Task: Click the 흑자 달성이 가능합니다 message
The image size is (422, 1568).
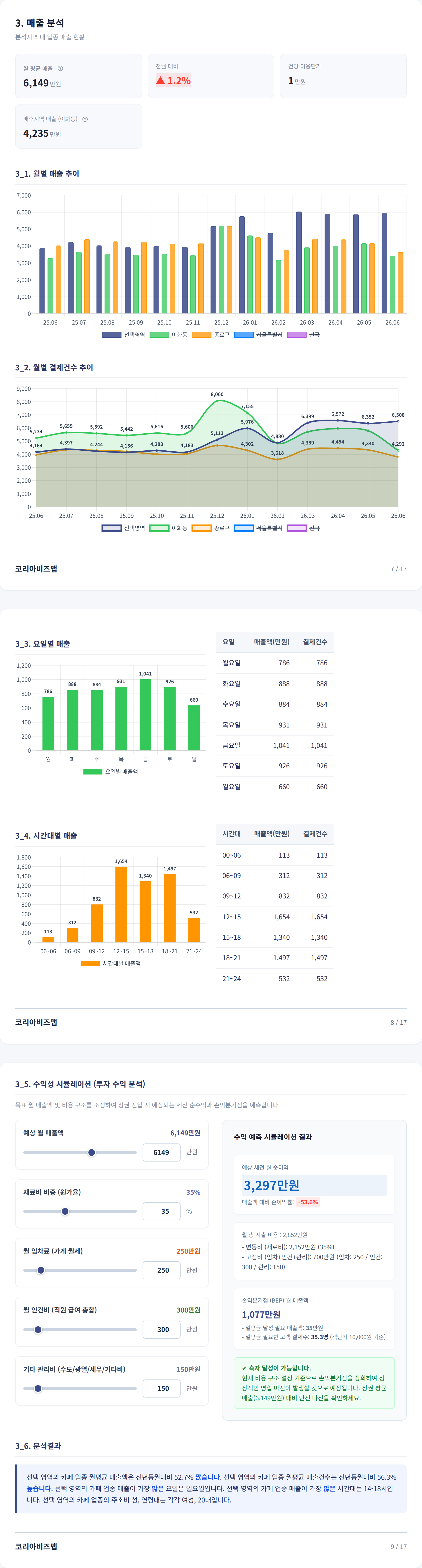Action: pos(276,1368)
